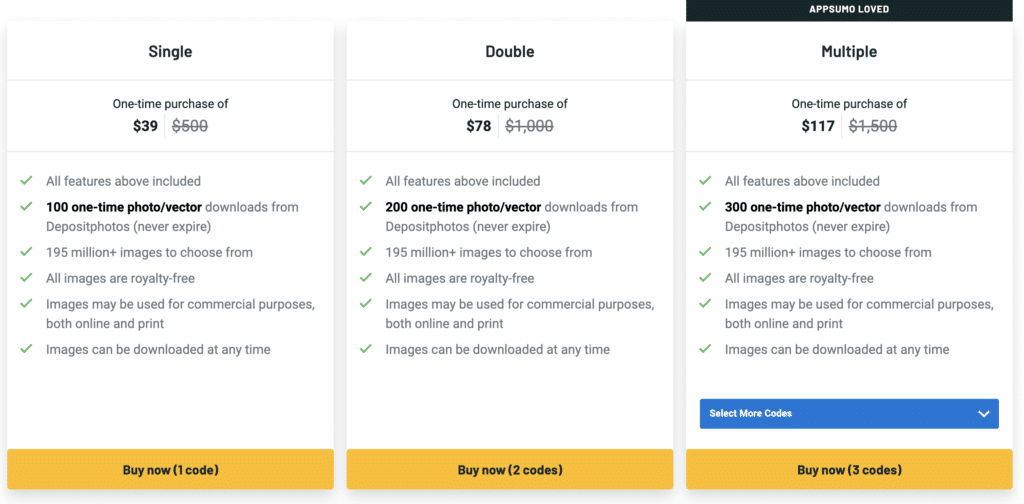Image resolution: width=1024 pixels, height=504 pixels.
Task: Click checkmark beside Double's '195 million+ images'
Action: point(366,252)
